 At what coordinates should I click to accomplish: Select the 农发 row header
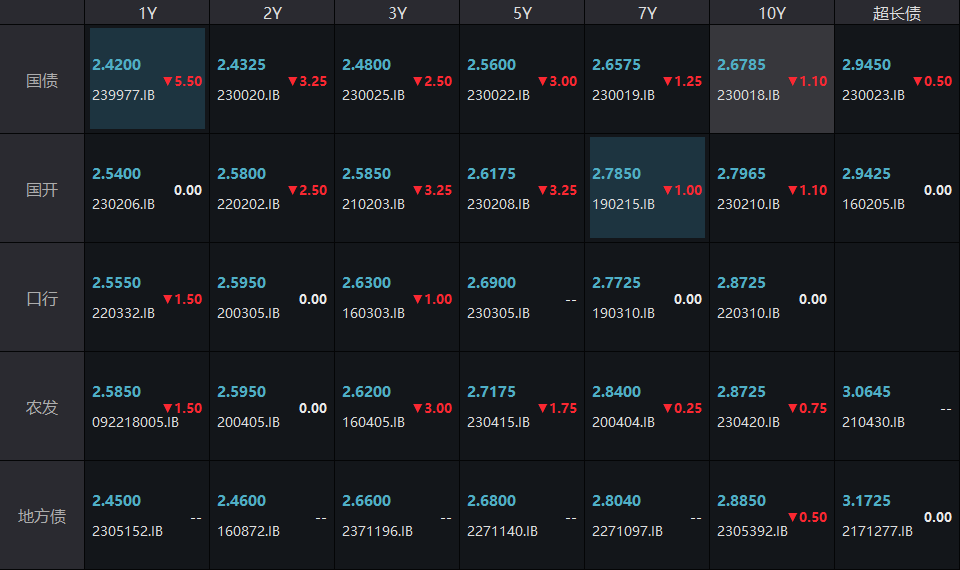(x=42, y=407)
